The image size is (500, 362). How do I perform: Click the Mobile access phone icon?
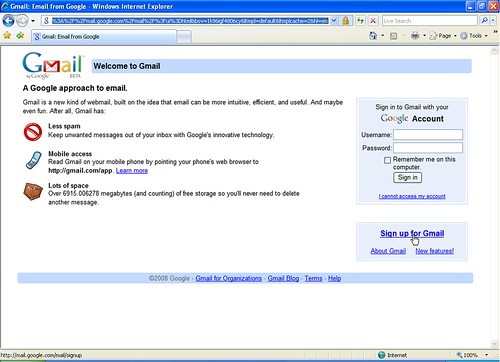click(34, 160)
